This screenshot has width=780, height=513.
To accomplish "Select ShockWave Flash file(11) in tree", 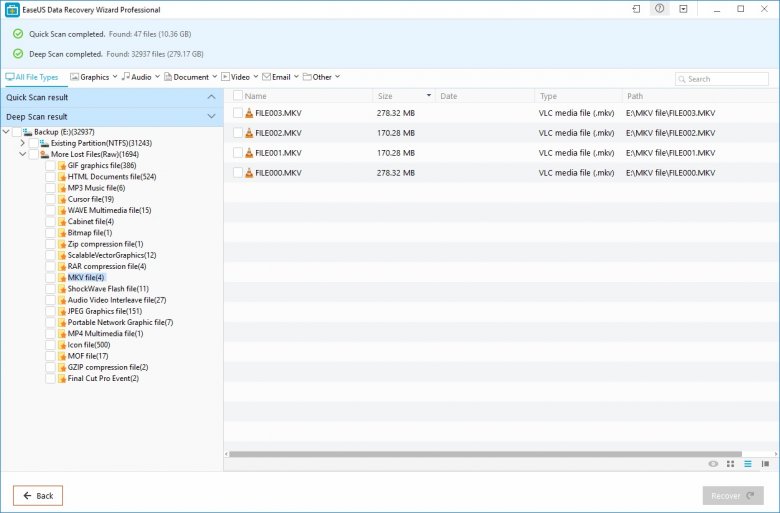I will click(108, 289).
